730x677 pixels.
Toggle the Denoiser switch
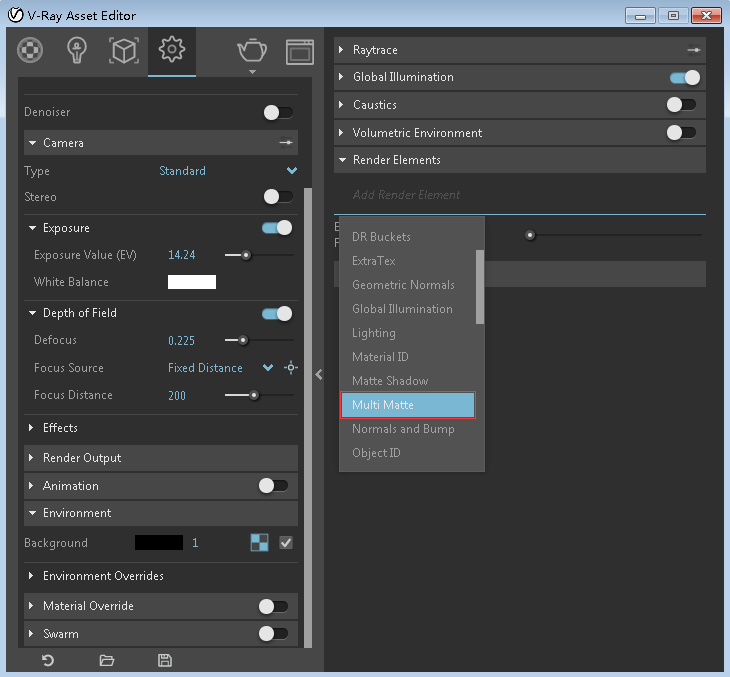tap(278, 113)
